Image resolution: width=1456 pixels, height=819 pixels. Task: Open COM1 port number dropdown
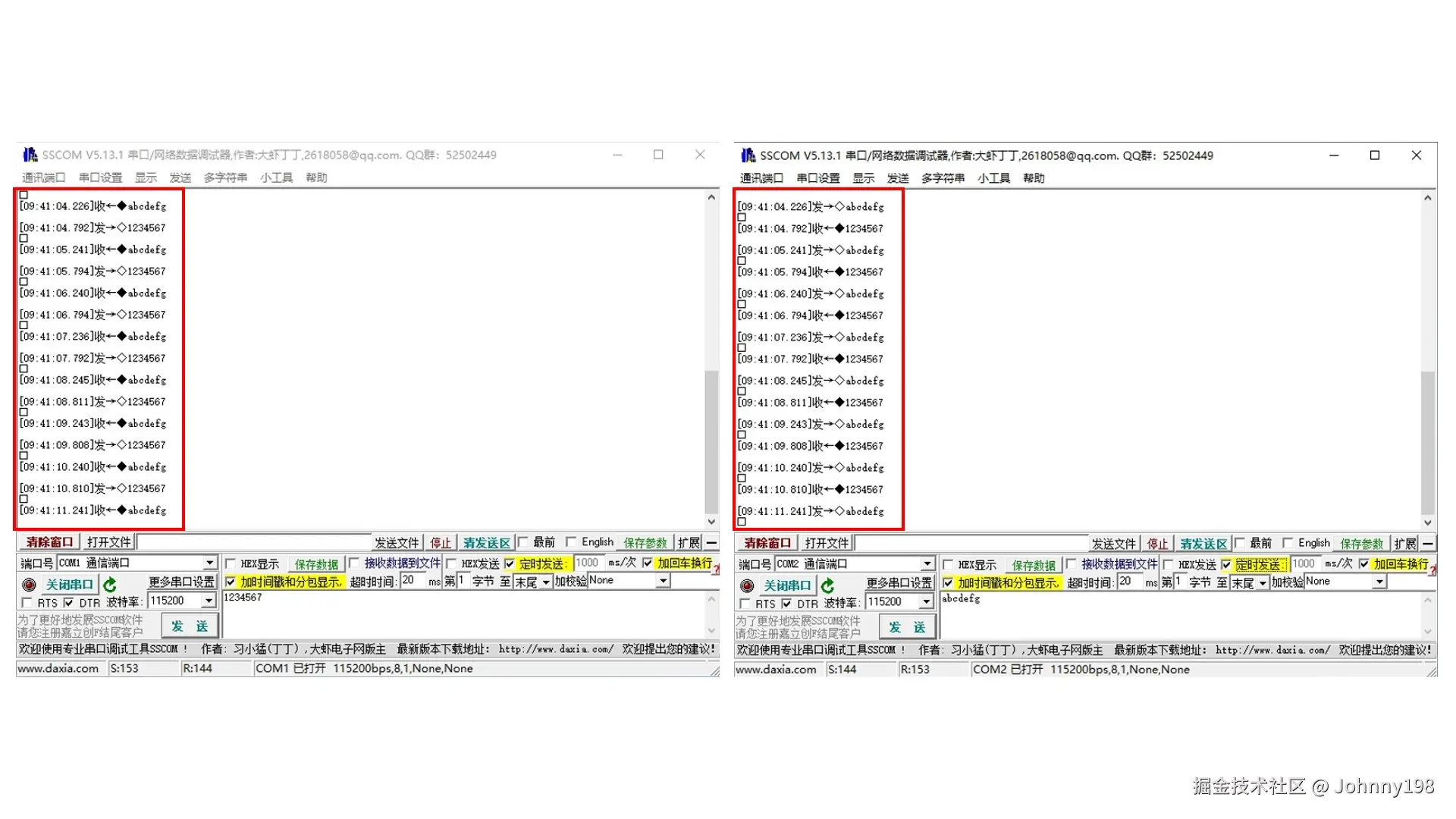click(209, 563)
